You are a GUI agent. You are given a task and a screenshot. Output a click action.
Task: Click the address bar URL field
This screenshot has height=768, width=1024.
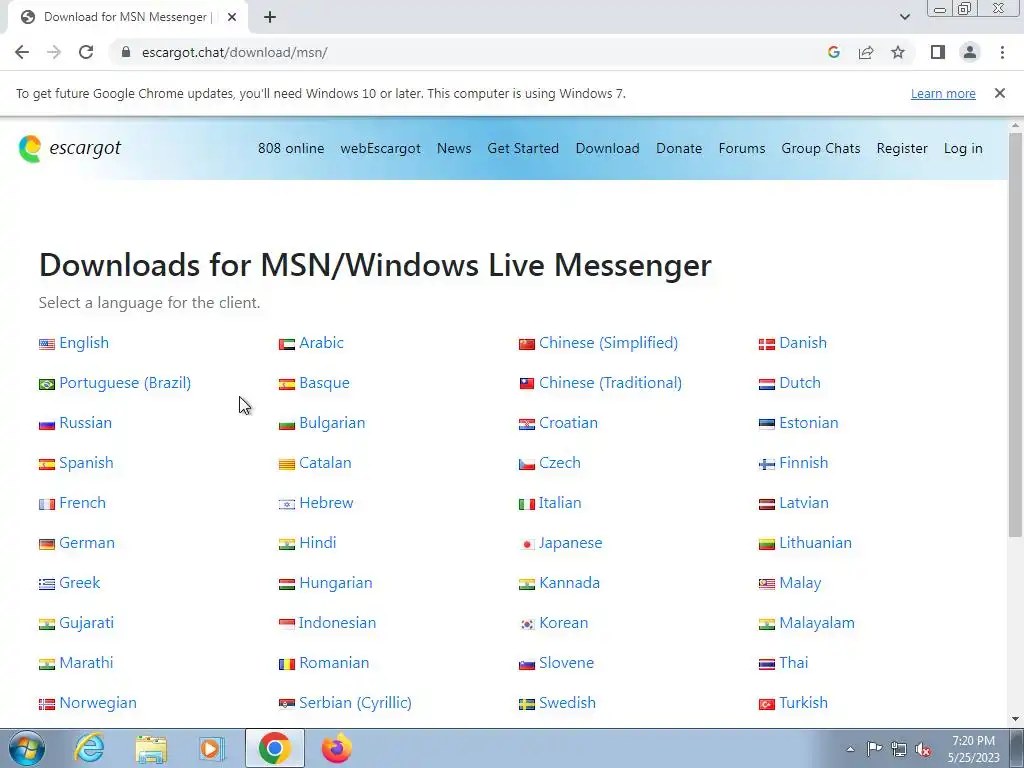pos(470,52)
